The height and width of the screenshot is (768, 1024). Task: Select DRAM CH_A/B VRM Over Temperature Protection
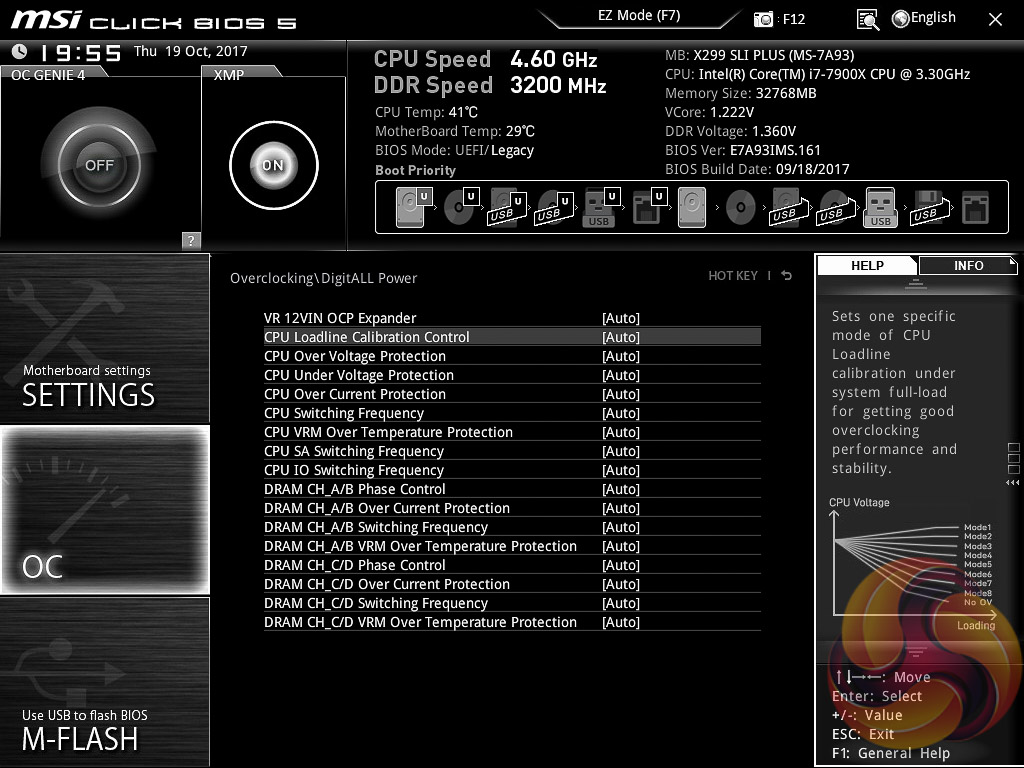pyautogui.click(x=512, y=546)
